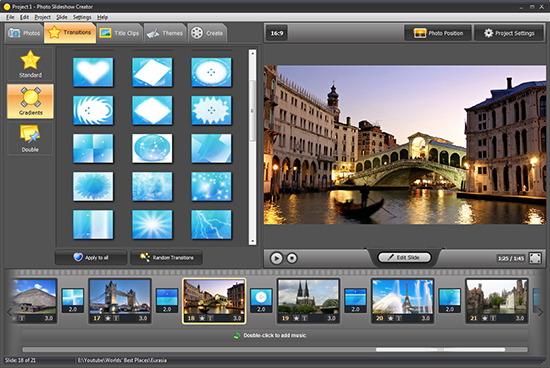
Task: Pick the sparkling stars gradient transition
Action: tap(211, 186)
